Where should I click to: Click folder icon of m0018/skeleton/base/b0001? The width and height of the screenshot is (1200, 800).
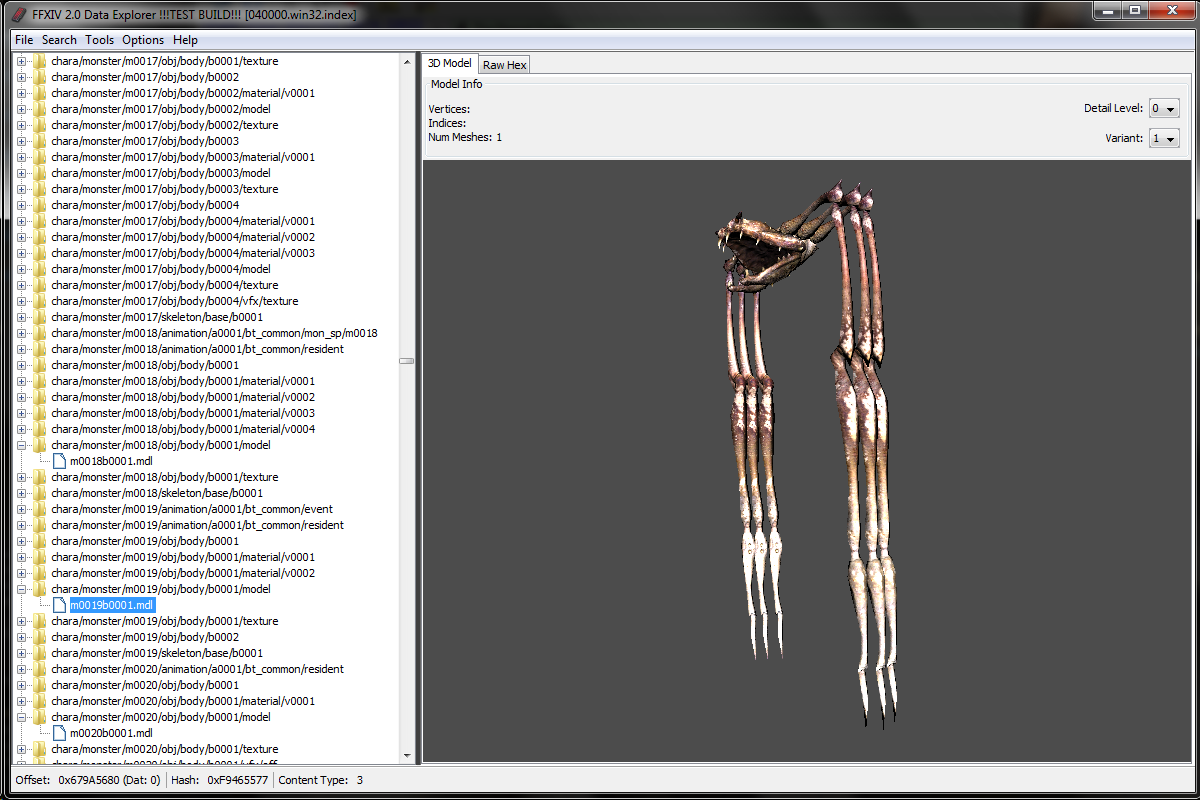(40, 493)
